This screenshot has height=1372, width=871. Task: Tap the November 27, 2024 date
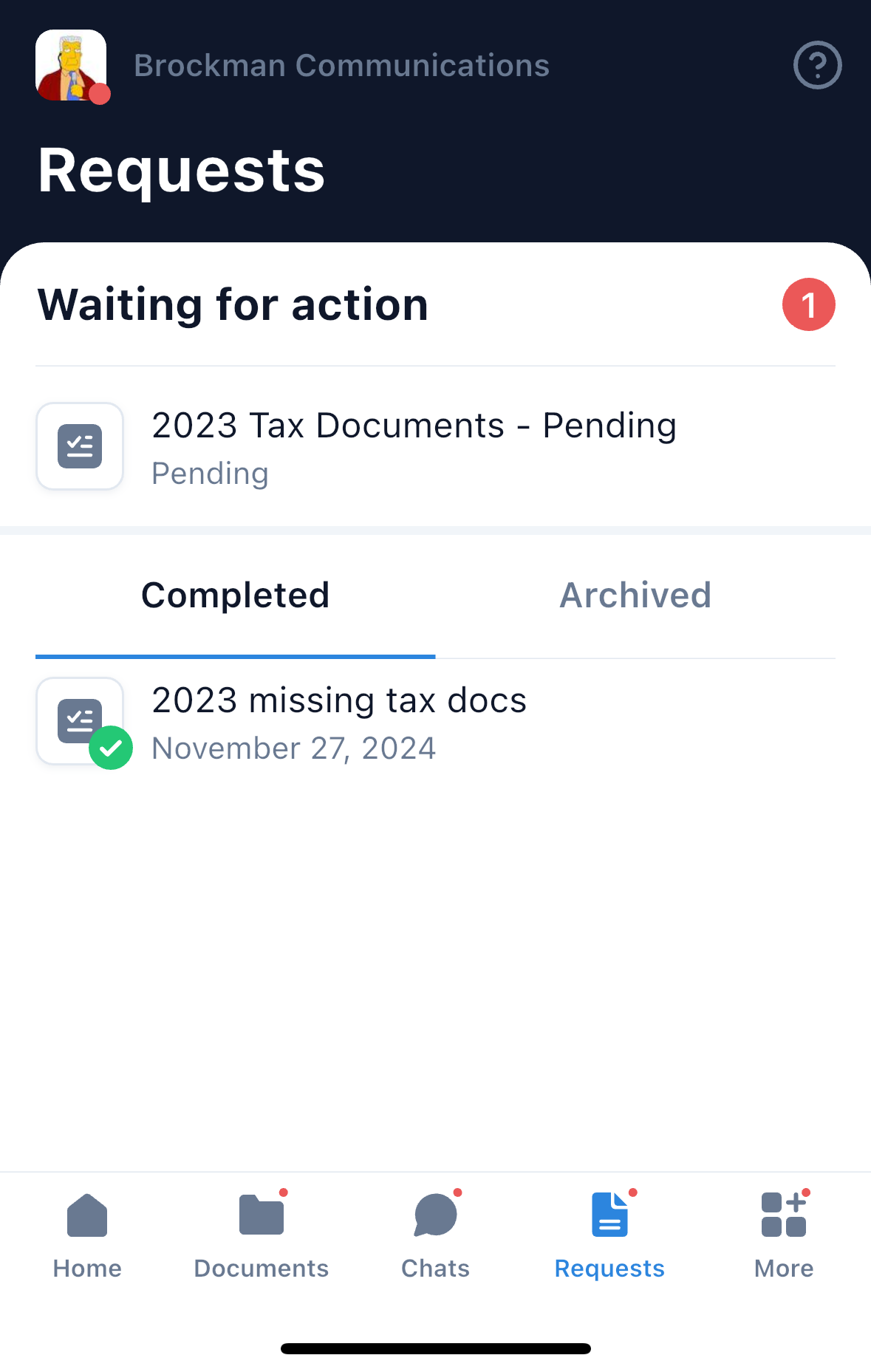tap(293, 748)
